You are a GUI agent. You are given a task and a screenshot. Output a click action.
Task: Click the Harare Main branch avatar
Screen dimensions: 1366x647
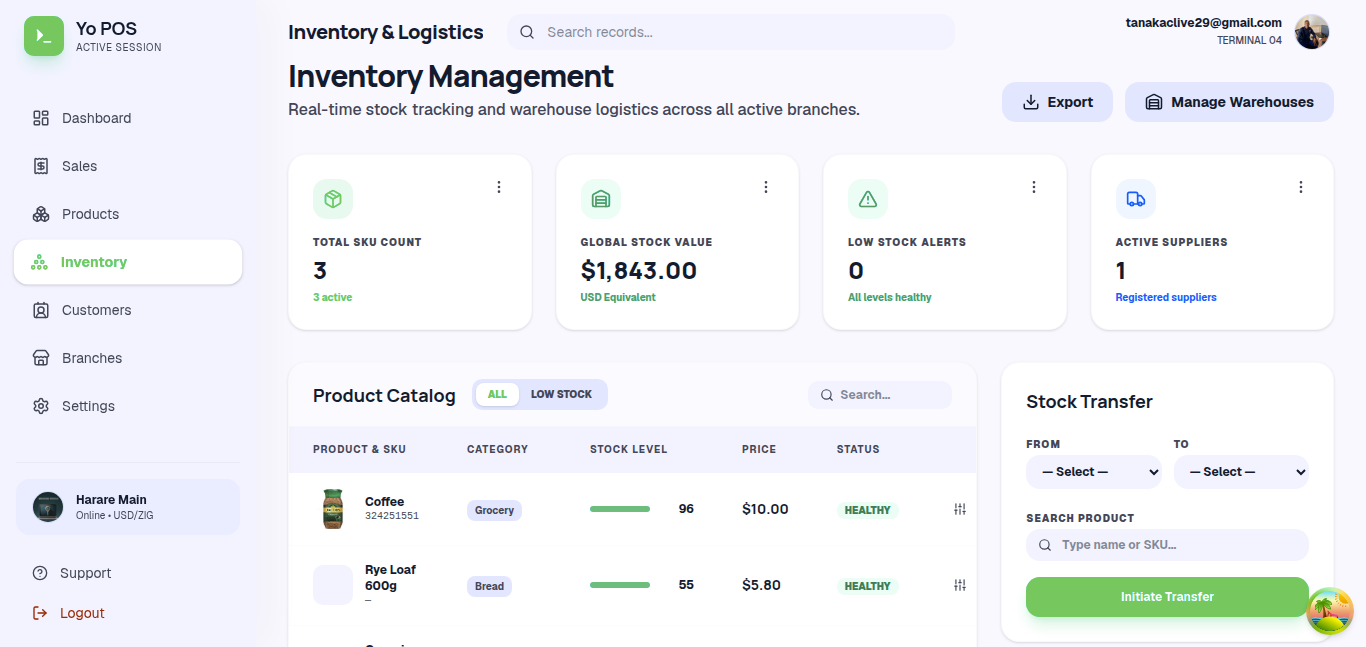tap(48, 507)
